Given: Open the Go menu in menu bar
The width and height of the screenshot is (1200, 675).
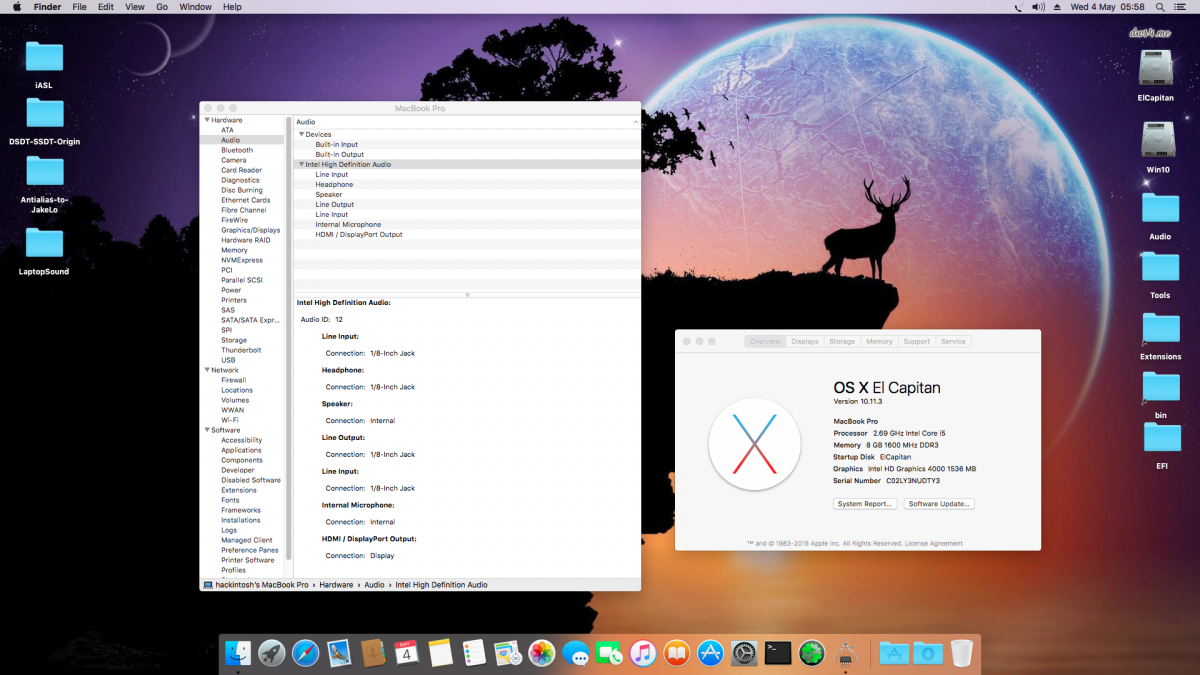Looking at the screenshot, I should (162, 7).
